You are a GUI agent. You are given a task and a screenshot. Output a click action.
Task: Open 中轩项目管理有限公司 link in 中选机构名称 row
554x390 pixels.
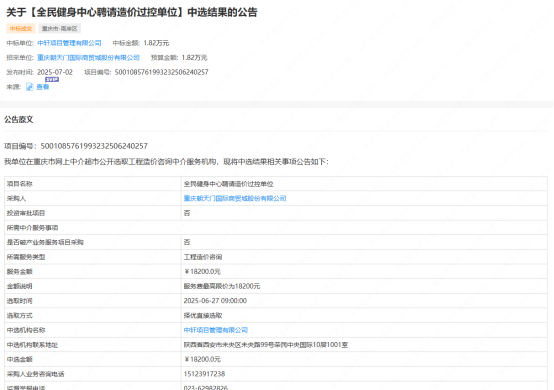pos(216,330)
